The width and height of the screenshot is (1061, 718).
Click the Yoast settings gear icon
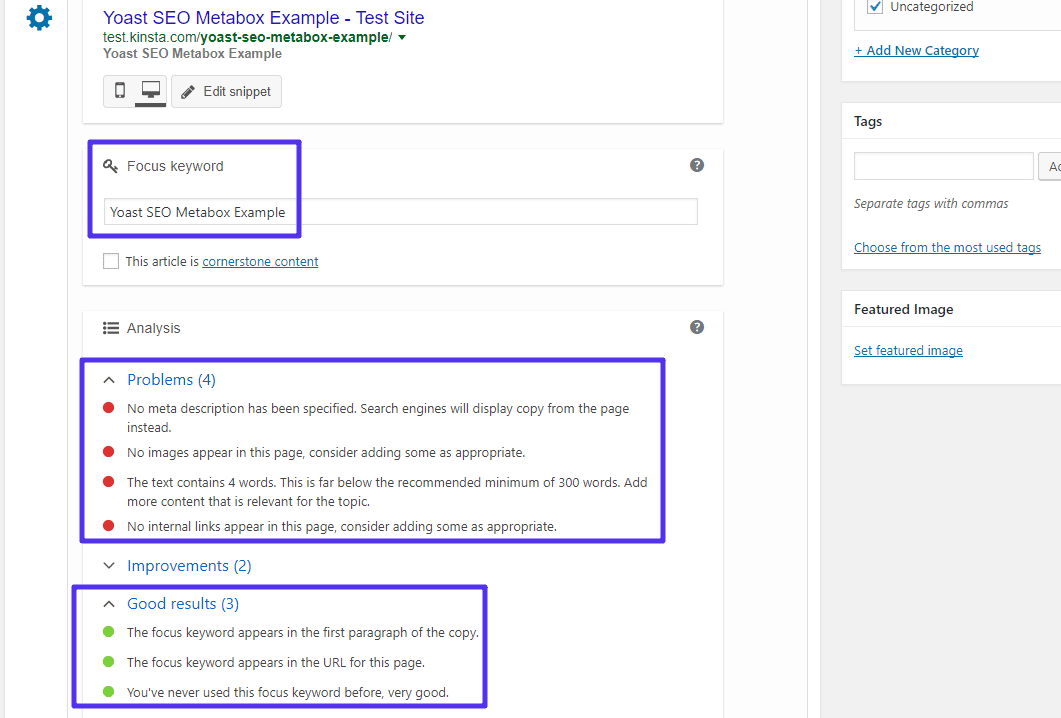39,17
